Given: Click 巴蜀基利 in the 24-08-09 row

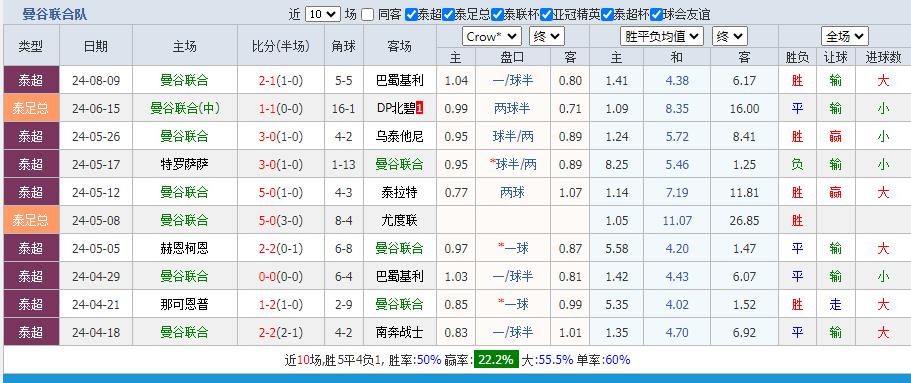Looking at the screenshot, I should [x=400, y=80].
